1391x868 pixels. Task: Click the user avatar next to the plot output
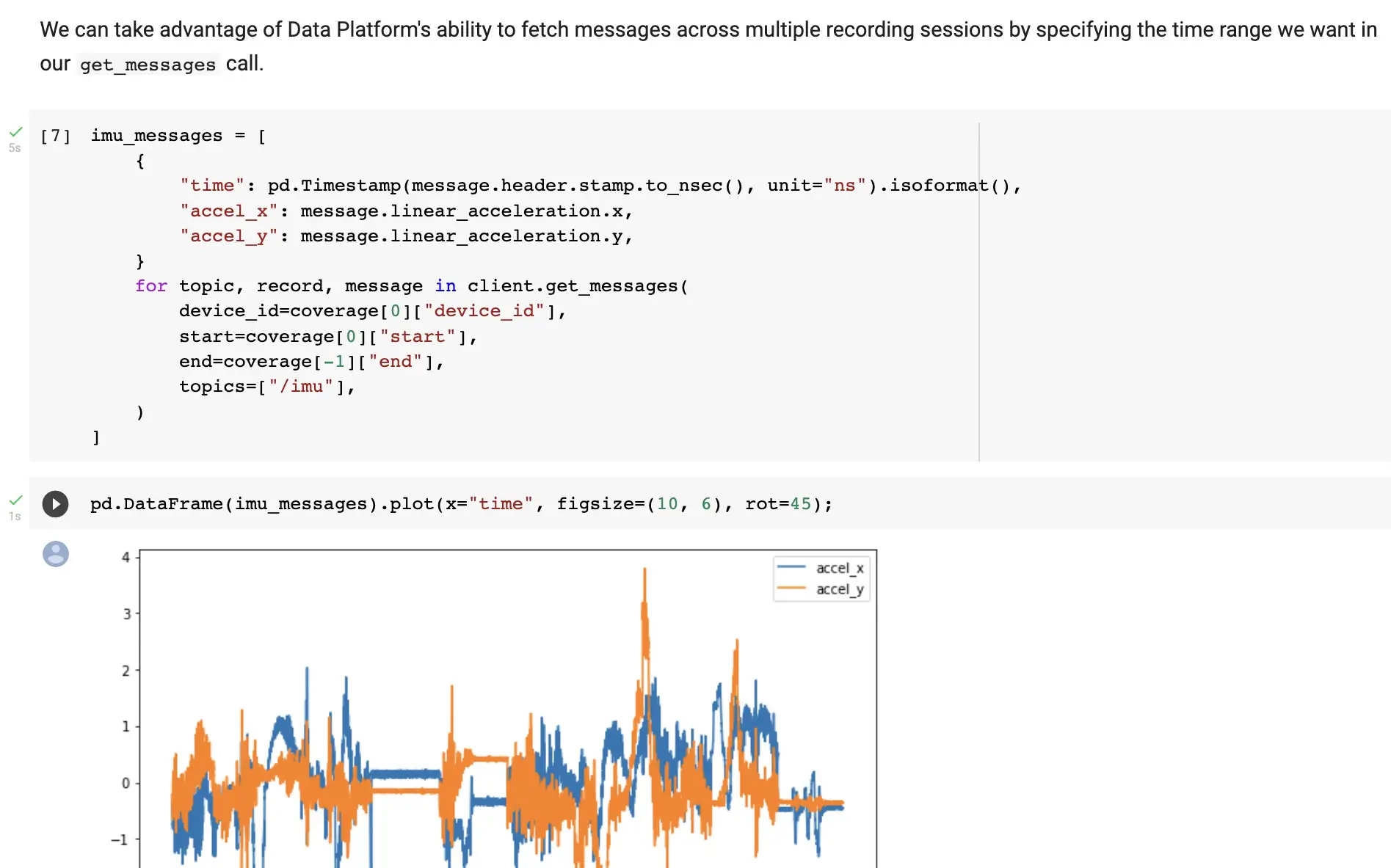tap(56, 554)
